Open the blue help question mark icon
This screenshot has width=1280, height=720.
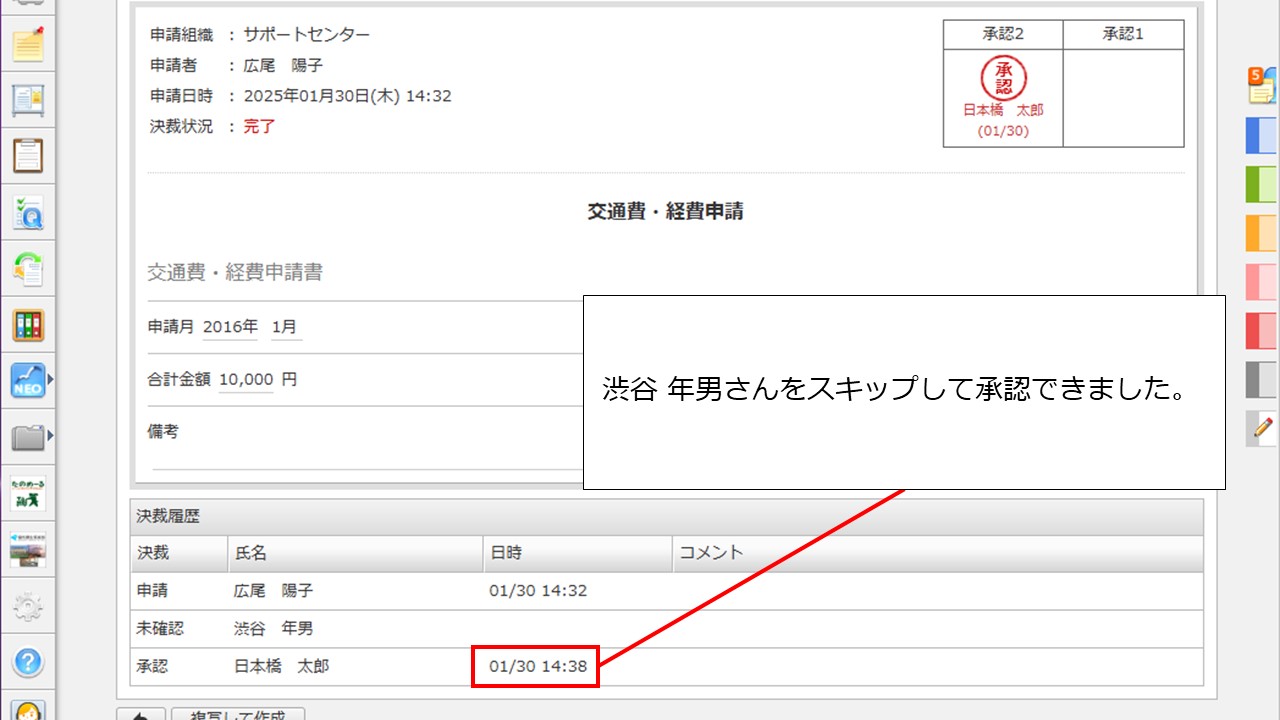pyautogui.click(x=28, y=661)
